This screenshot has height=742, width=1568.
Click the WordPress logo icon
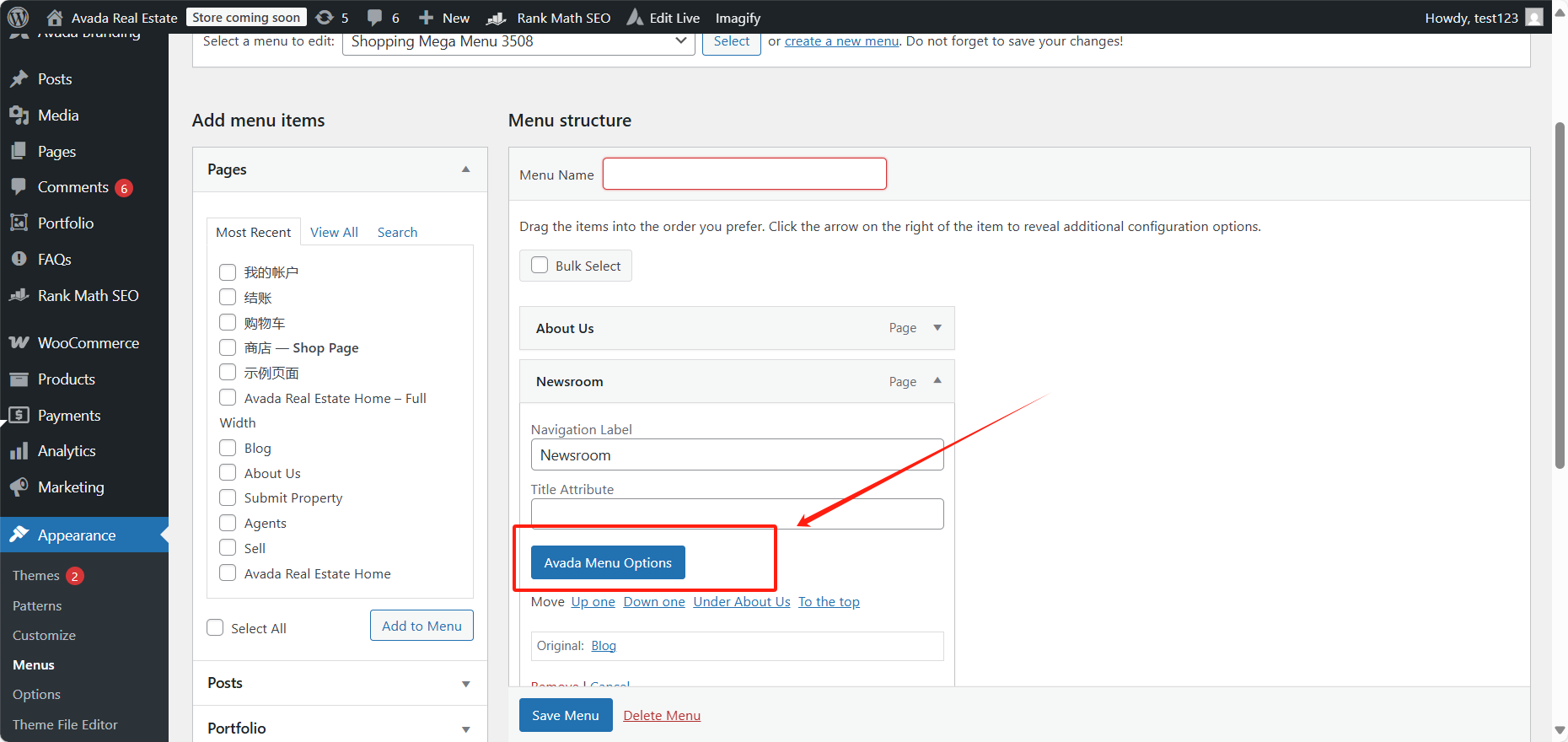(x=19, y=18)
